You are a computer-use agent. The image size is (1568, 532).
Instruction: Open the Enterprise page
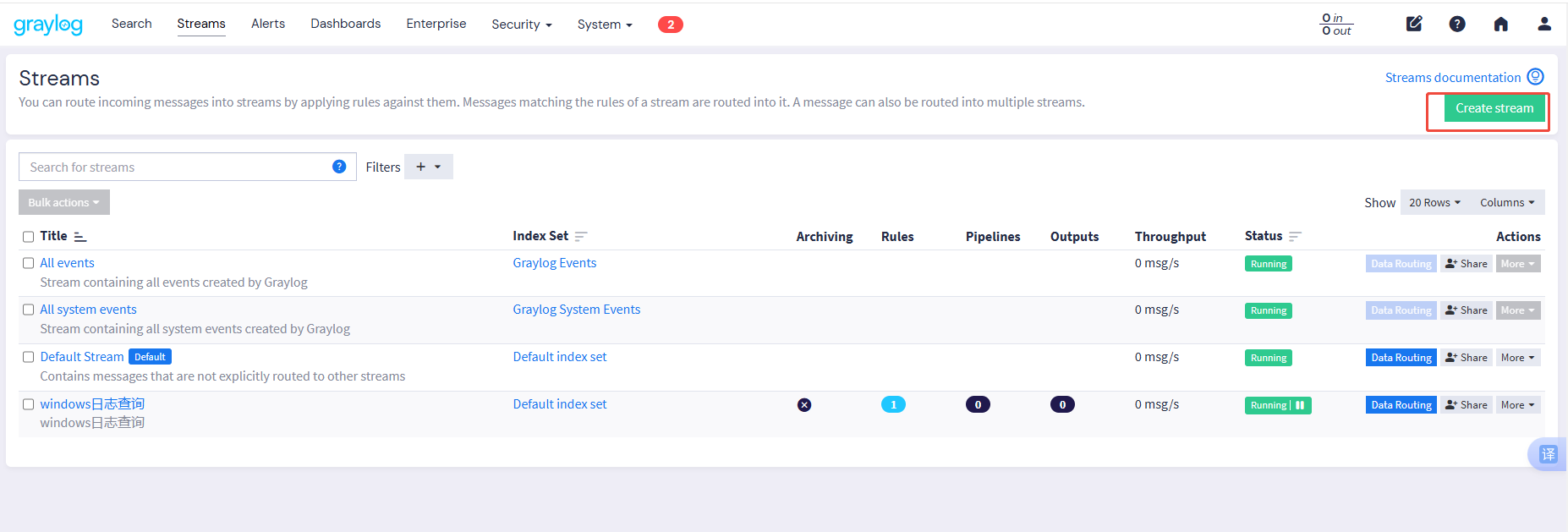point(436,24)
